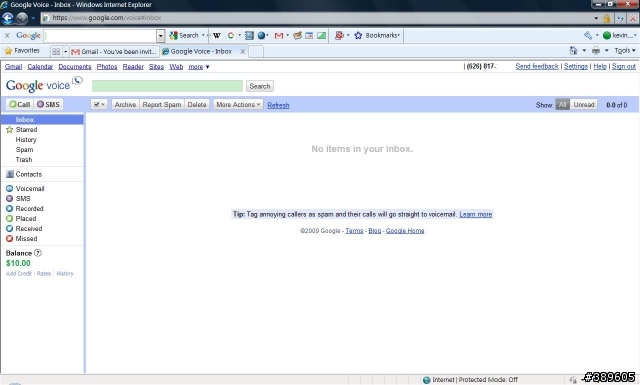This screenshot has height=385, width=640.
Task: Open a new blank tab
Action: [256, 51]
